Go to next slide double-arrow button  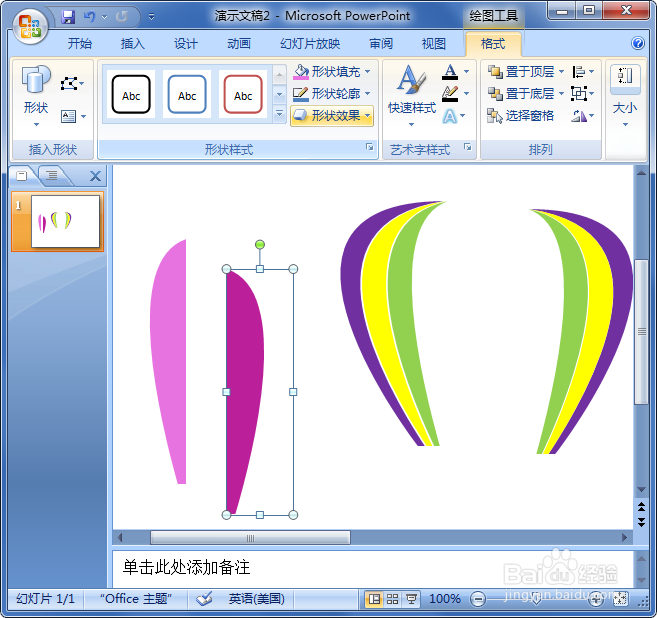pyautogui.click(x=641, y=522)
